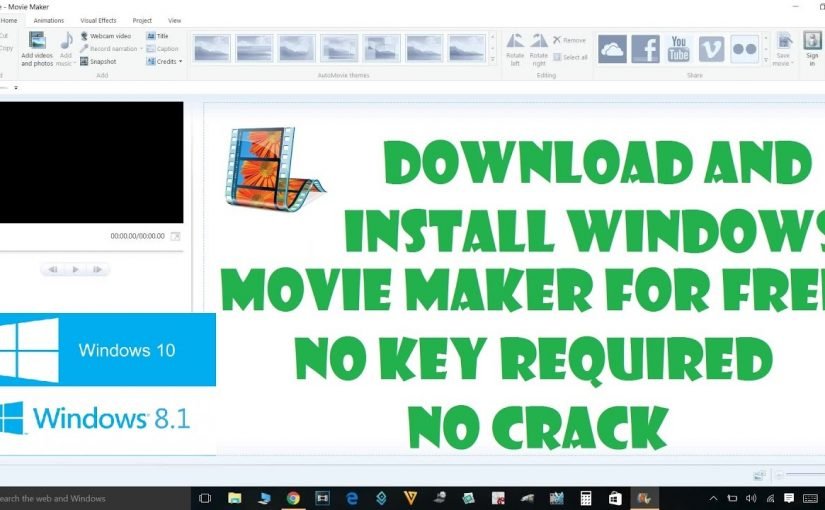
Task: Open the Project tab
Action: [142, 21]
